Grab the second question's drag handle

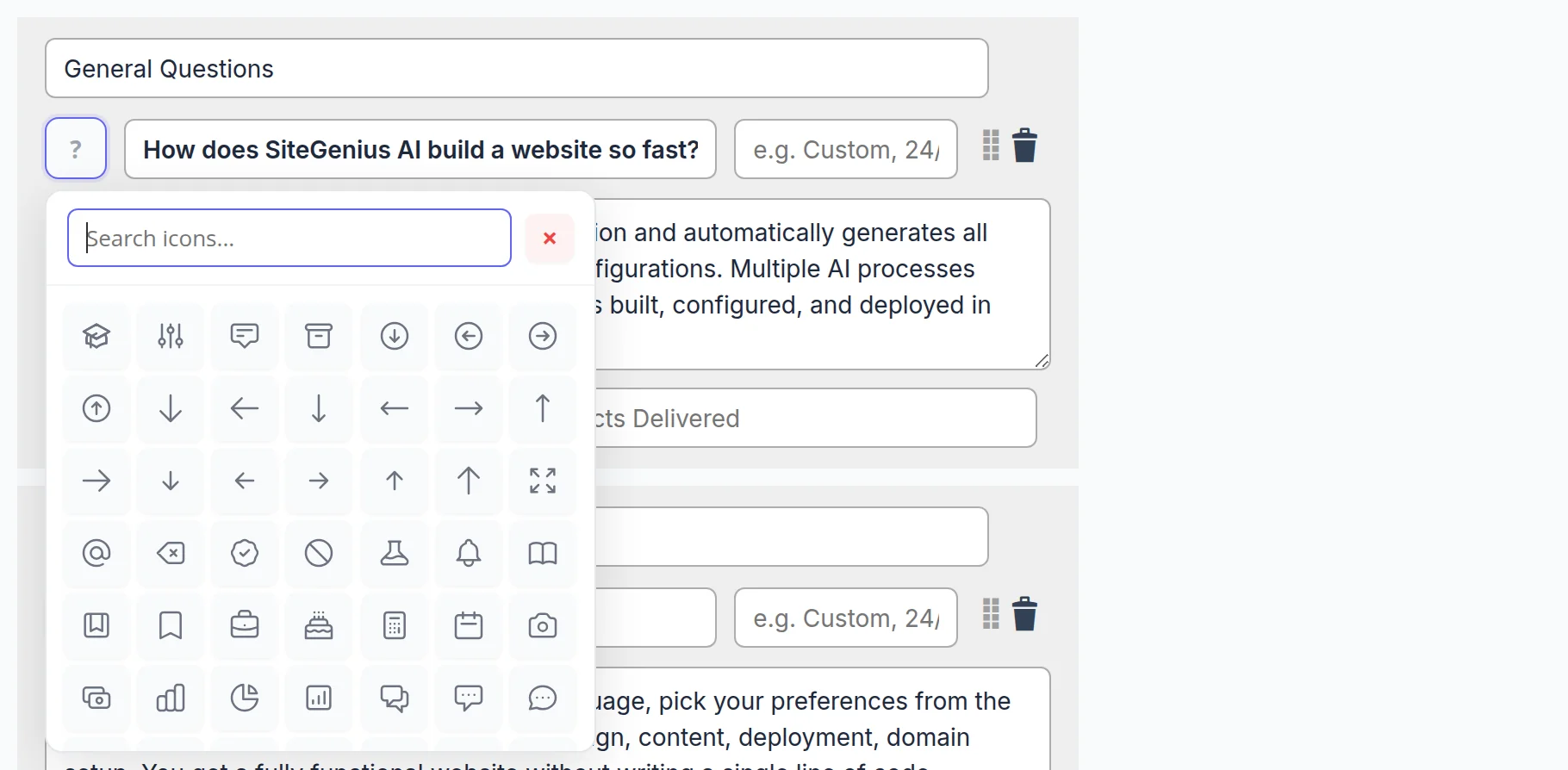pos(991,614)
